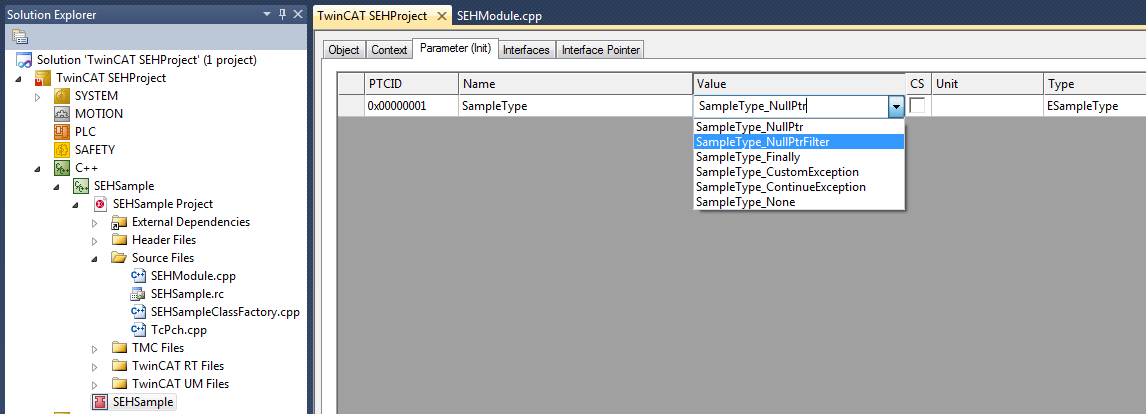
Task: Click the Source Files open folder icon
Action: click(119, 257)
